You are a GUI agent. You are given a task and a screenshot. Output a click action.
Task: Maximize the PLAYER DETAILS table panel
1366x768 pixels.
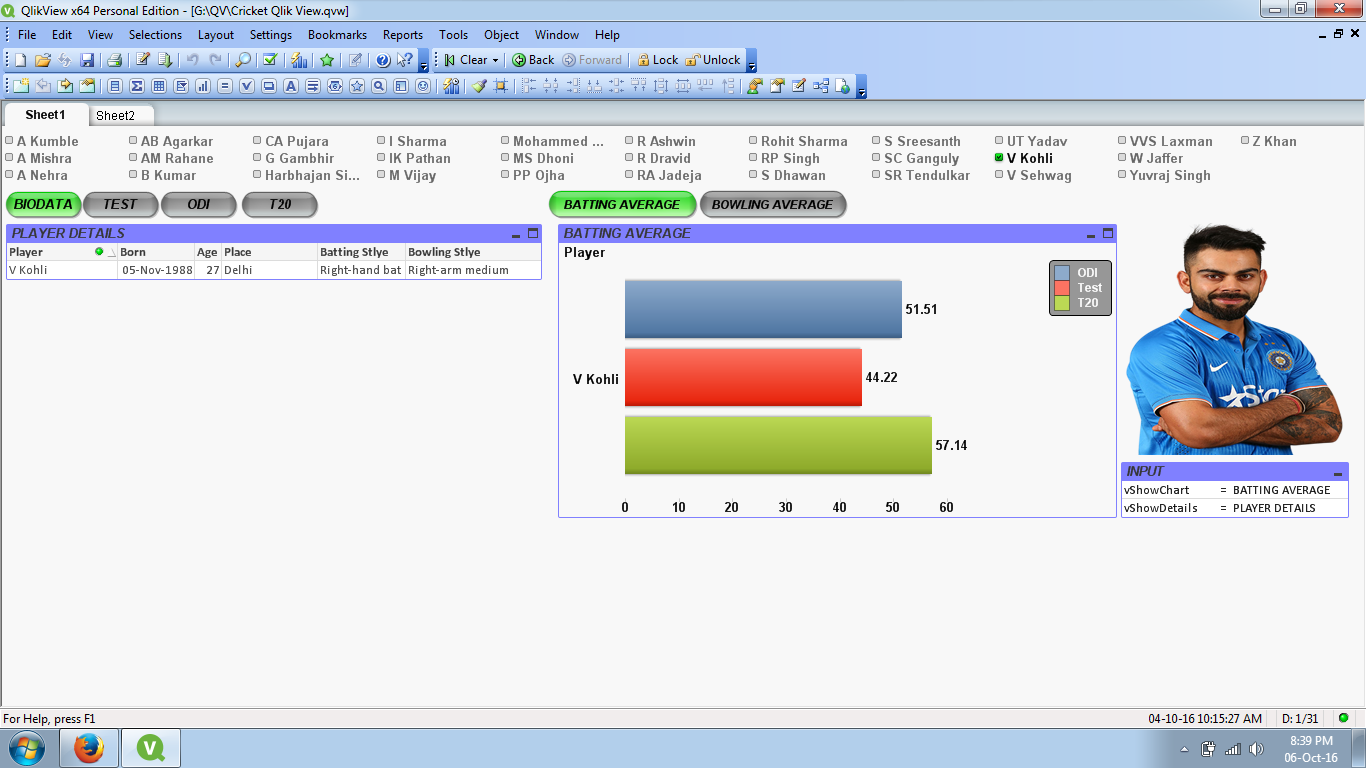pyautogui.click(x=533, y=234)
